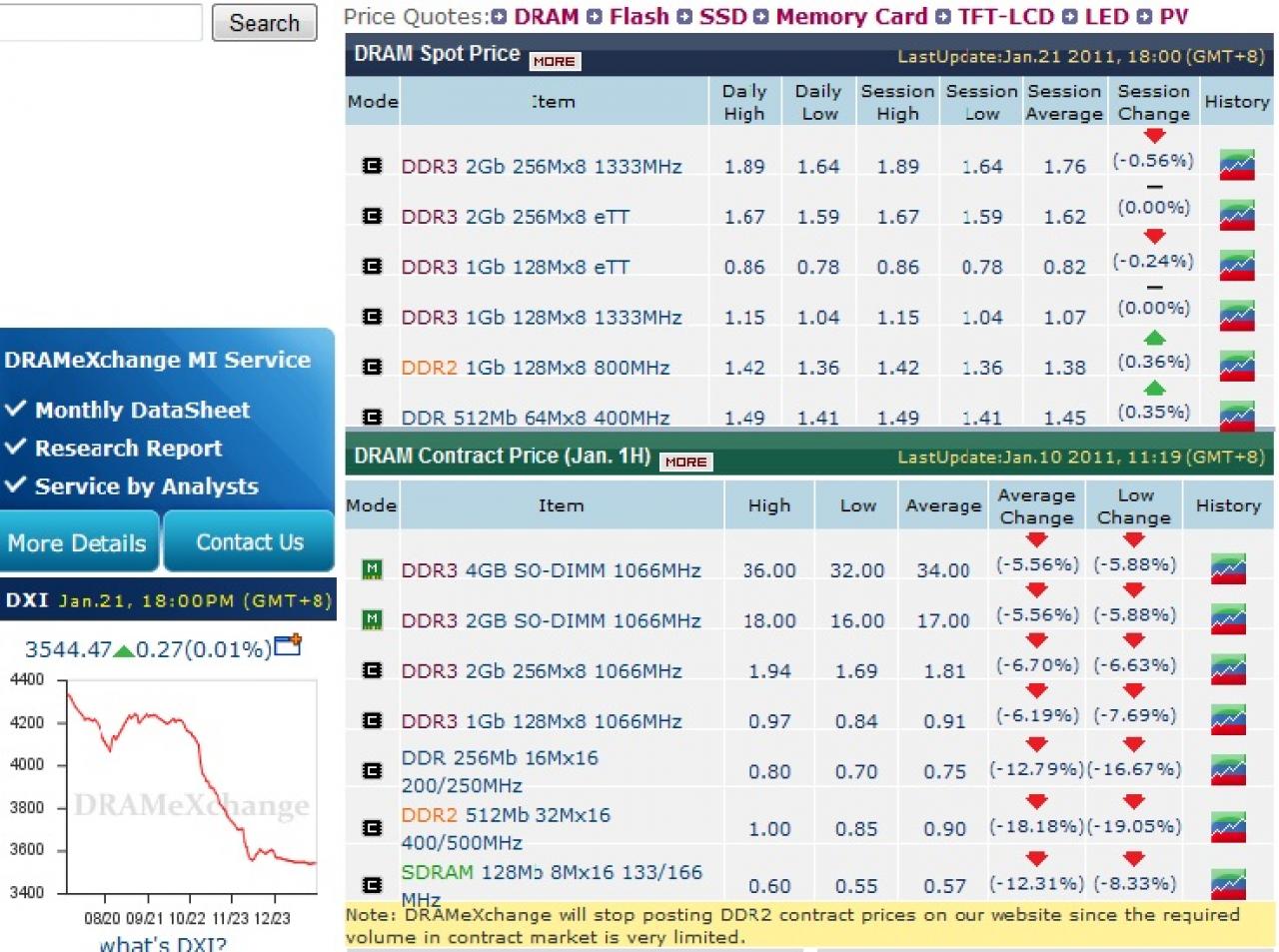Viewport: 1279px width, 952px height.
Task: Open history chart for DDR3 2Gb 256Mx8 1333MHz
Action: [x=1237, y=164]
